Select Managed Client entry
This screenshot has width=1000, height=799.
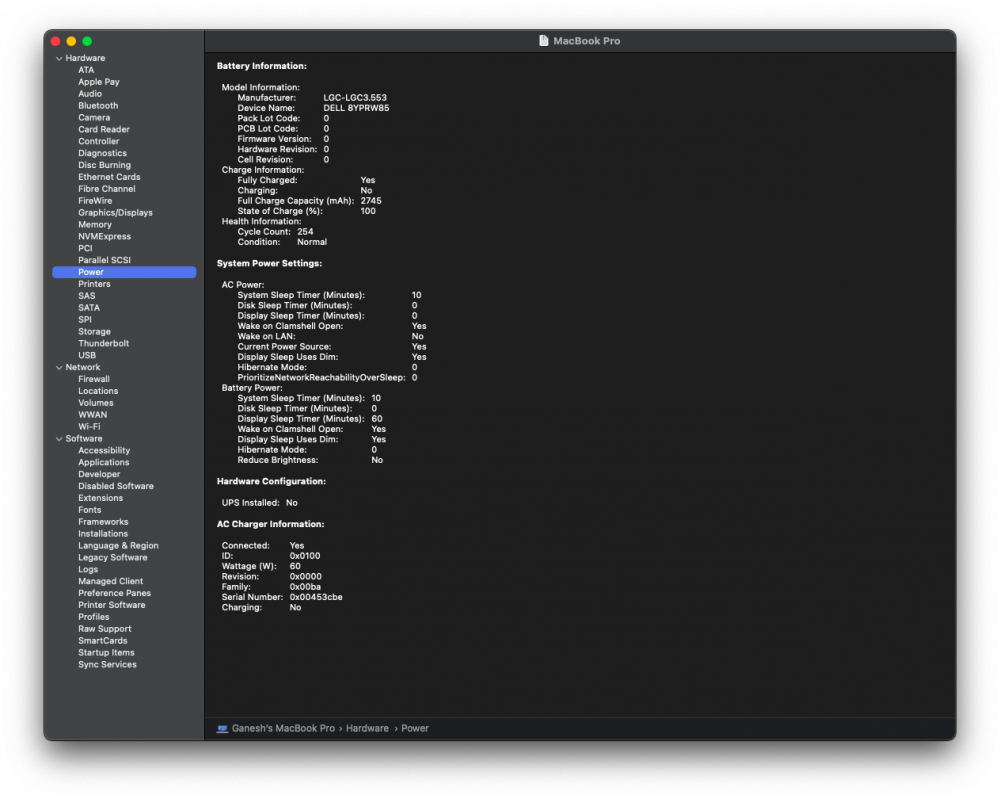click(x=110, y=582)
